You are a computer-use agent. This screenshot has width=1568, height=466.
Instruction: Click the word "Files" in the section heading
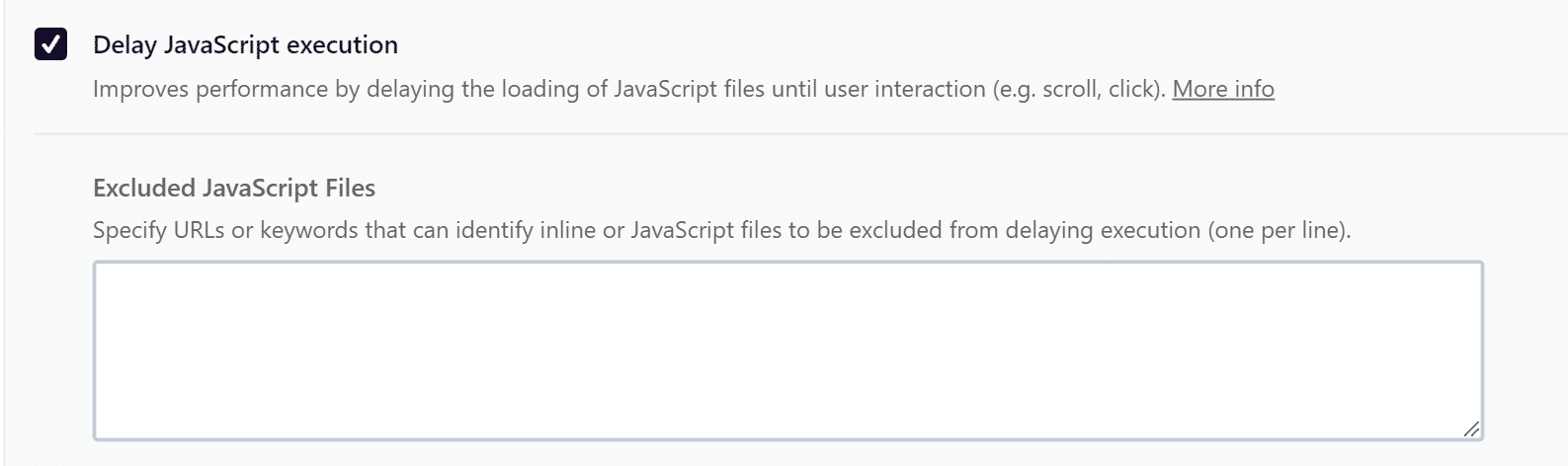click(350, 188)
